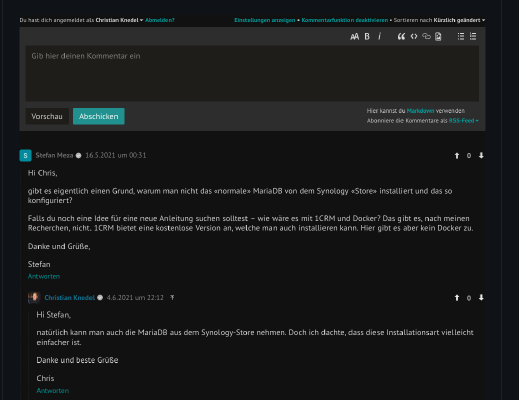The width and height of the screenshot is (519, 400).
Task: Click Kommentarfunktion deaktivieren link
Action: [345, 20]
